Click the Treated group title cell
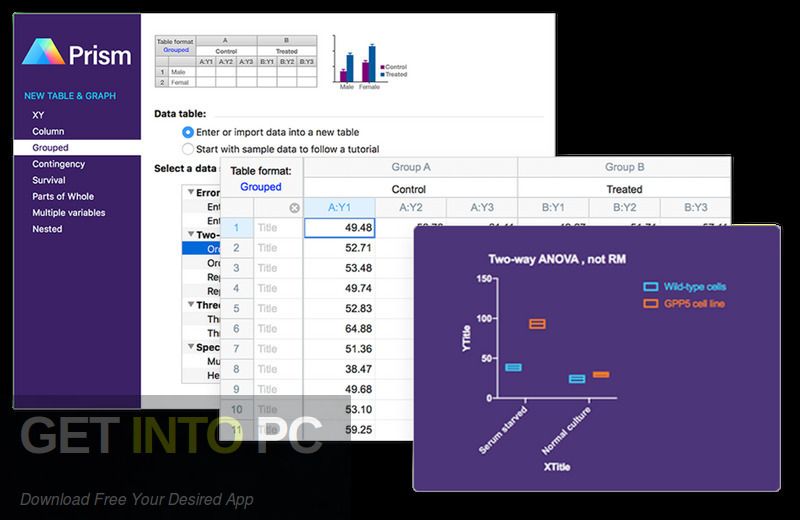Image resolution: width=800 pixels, height=520 pixels. coord(624,189)
